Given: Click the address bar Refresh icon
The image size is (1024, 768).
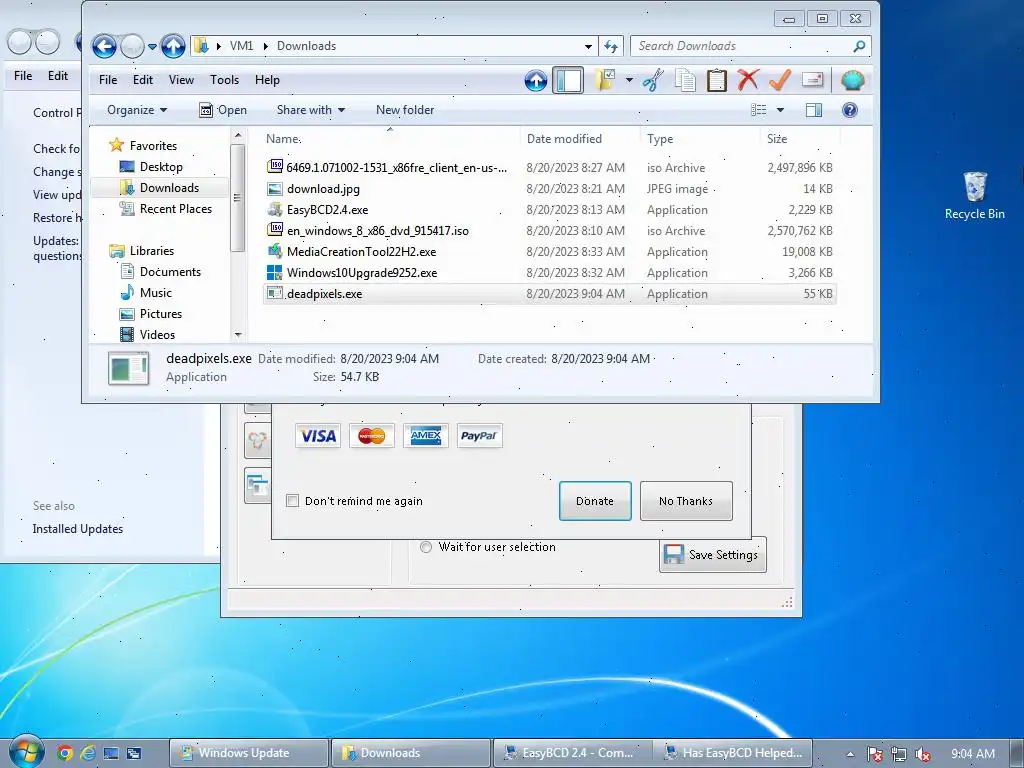Looking at the screenshot, I should (x=611, y=46).
